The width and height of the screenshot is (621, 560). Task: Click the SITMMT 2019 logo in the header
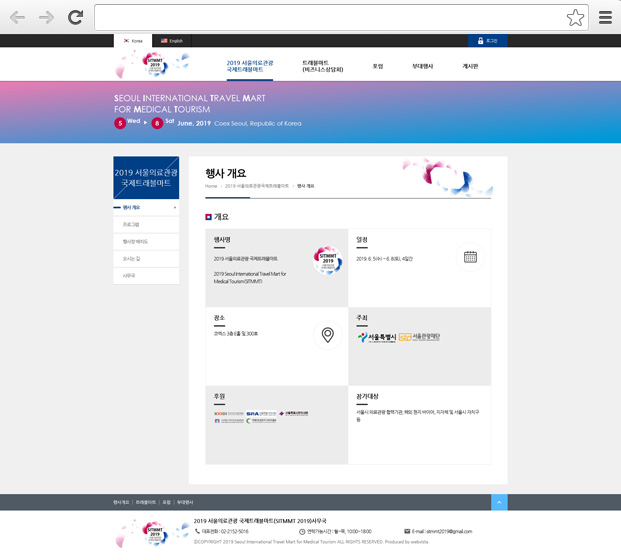(x=153, y=64)
